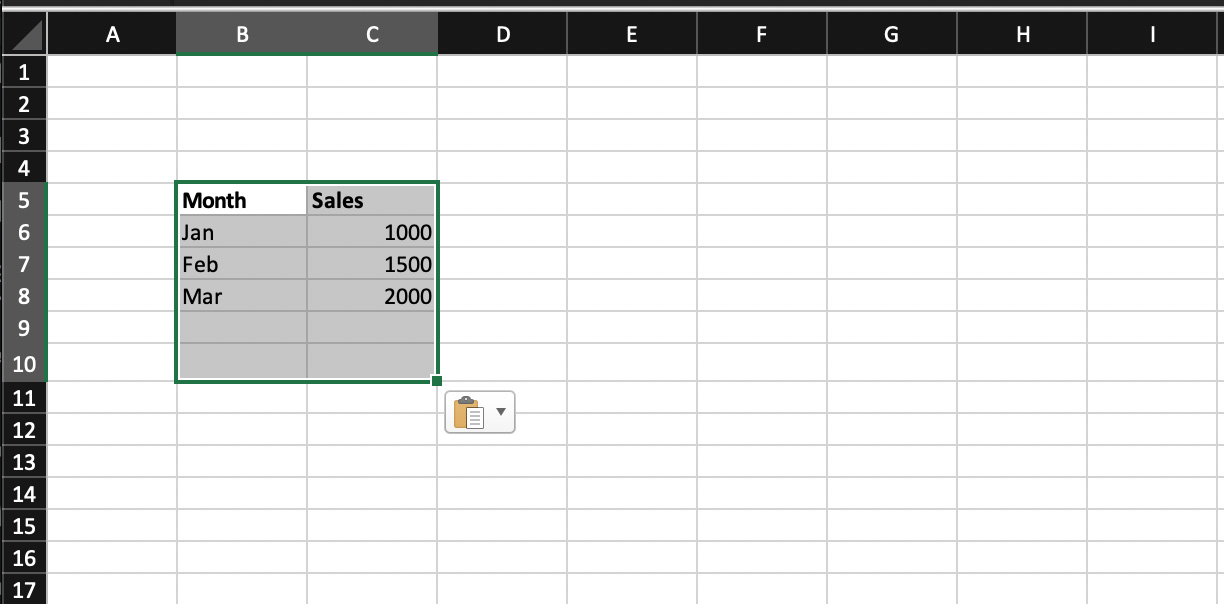The image size is (1224, 604).
Task: Select the empty cell E12
Action: [x=631, y=429]
